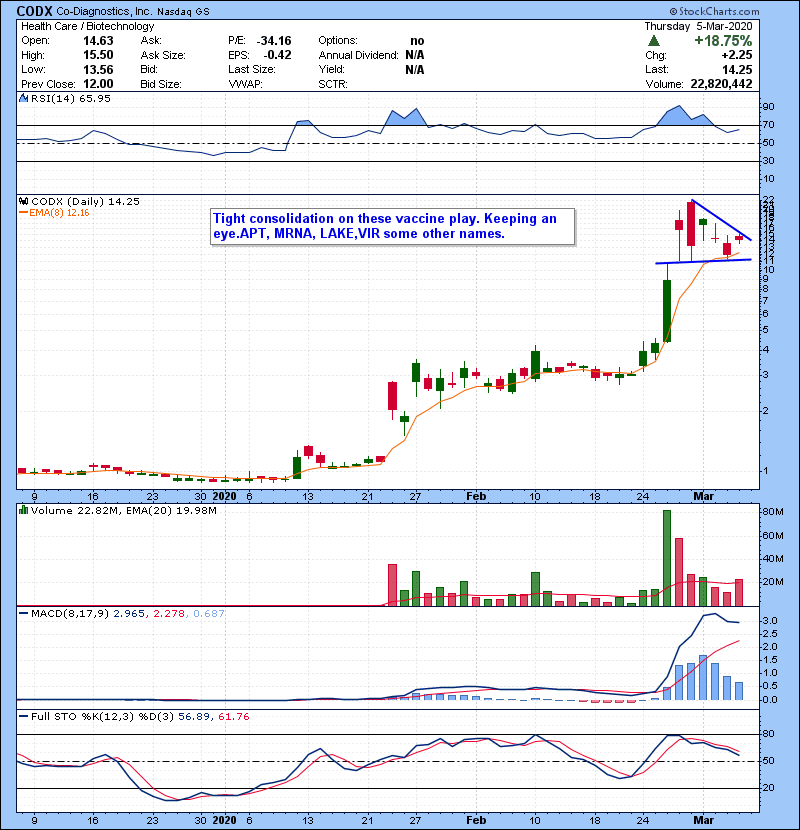
Task: Click the CODX ticker symbol title
Action: click(x=34, y=11)
